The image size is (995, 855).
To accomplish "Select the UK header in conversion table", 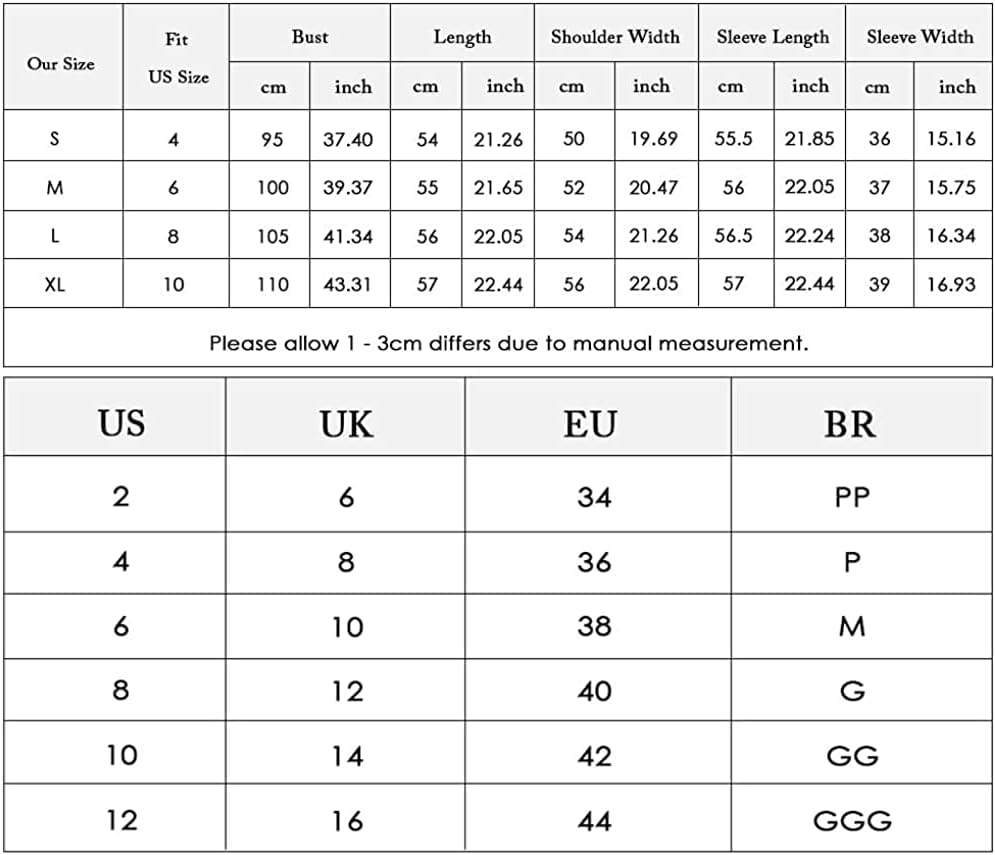I will [x=346, y=423].
